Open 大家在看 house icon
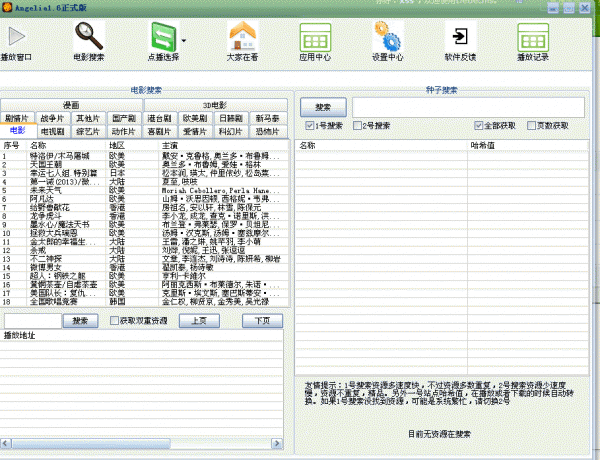This screenshot has height=460, width=600. pyautogui.click(x=241, y=38)
